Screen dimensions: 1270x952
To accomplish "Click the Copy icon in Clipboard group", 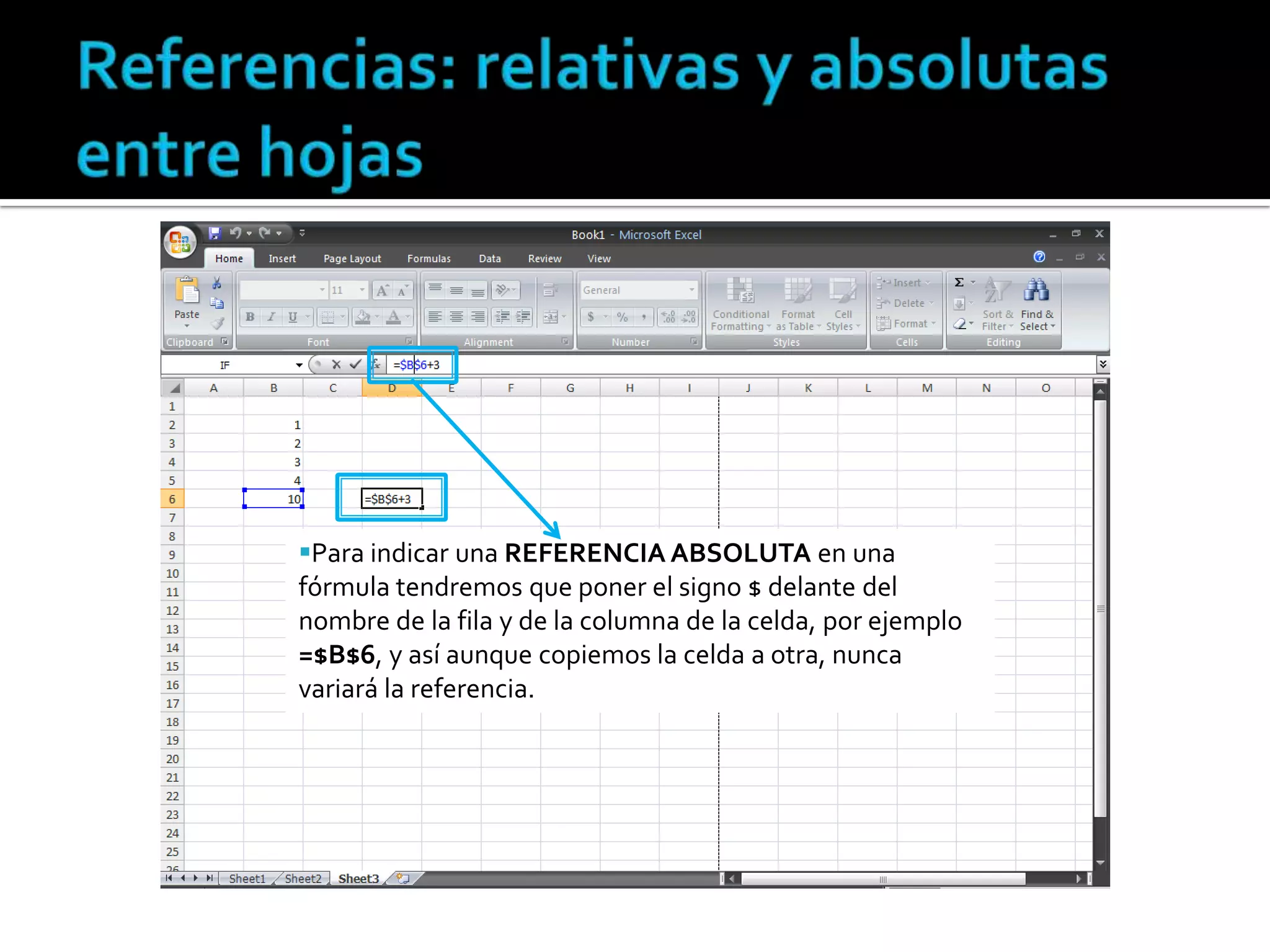I will tap(217, 303).
